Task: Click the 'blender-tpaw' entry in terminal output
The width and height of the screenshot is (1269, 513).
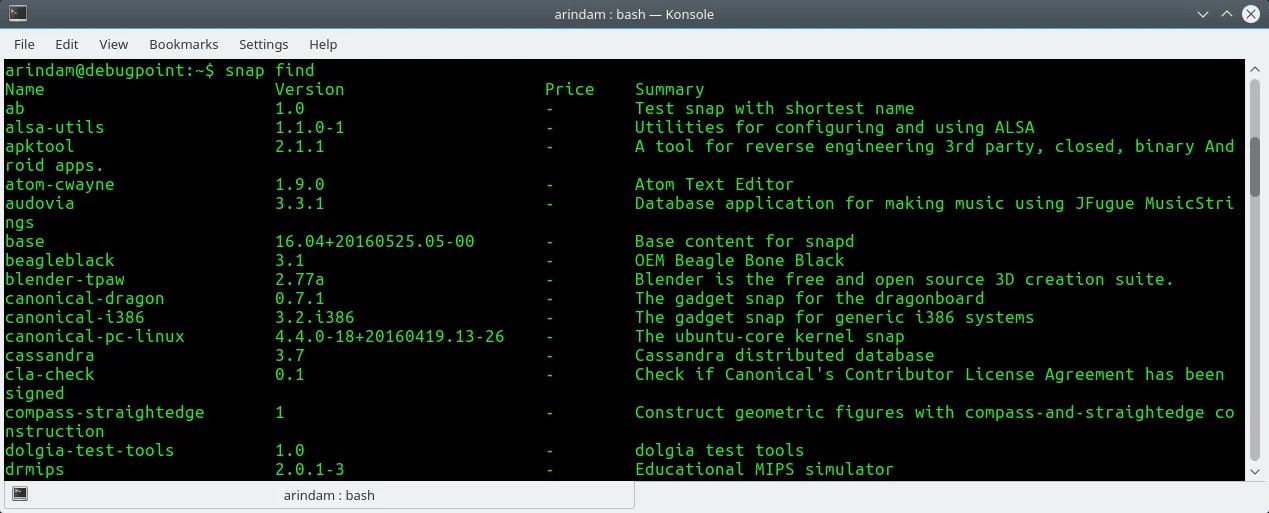Action: click(x=65, y=279)
